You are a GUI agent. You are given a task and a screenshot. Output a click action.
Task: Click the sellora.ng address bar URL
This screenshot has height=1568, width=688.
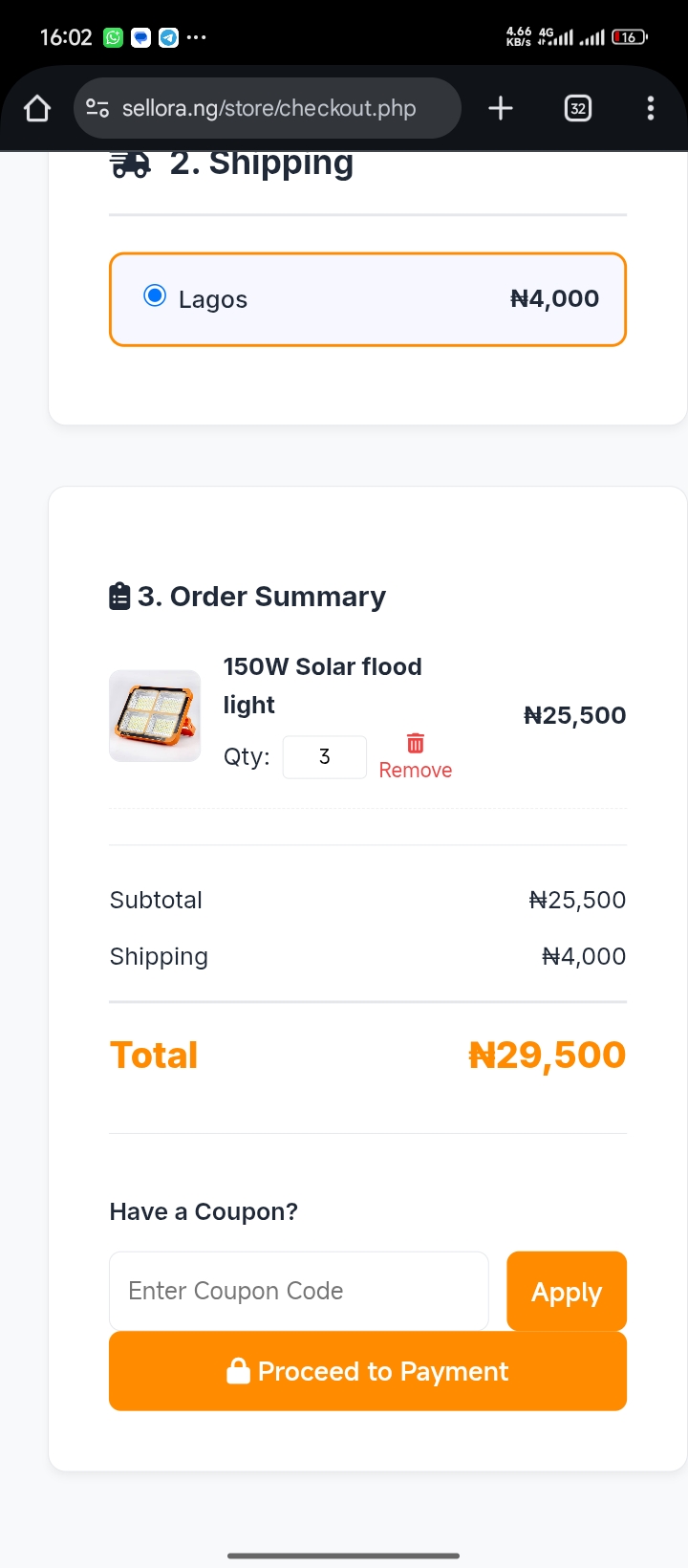click(269, 108)
